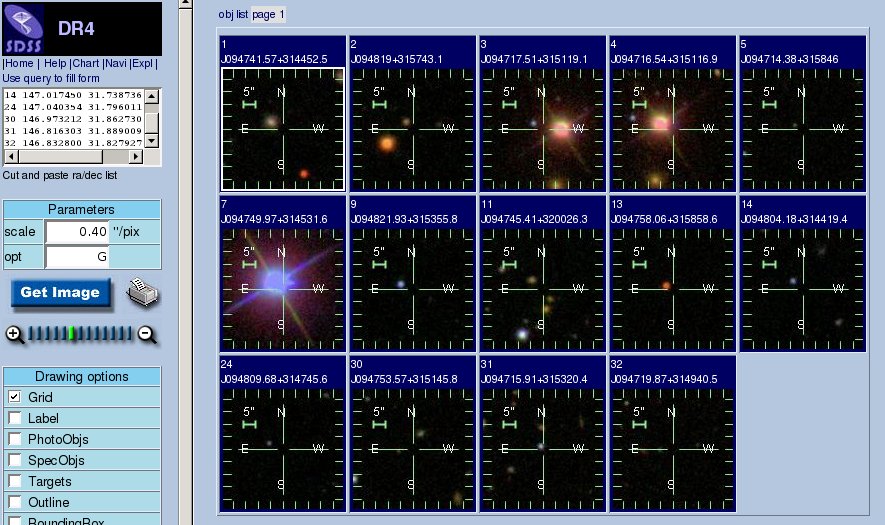Click the Use query to fill form link
This screenshot has height=525, width=885.
coord(51,78)
